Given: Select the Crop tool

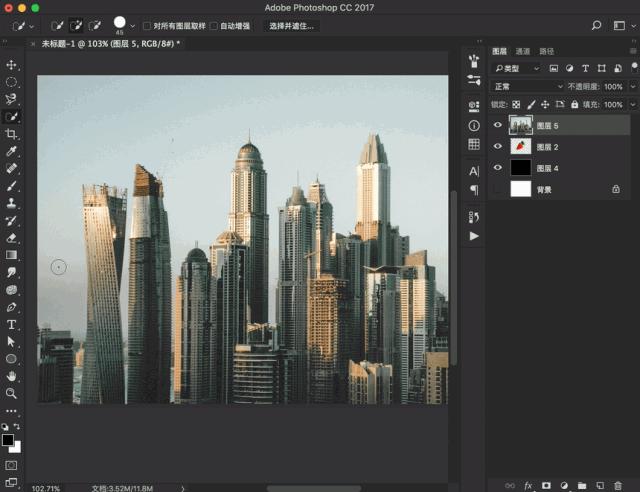Looking at the screenshot, I should tap(12, 134).
